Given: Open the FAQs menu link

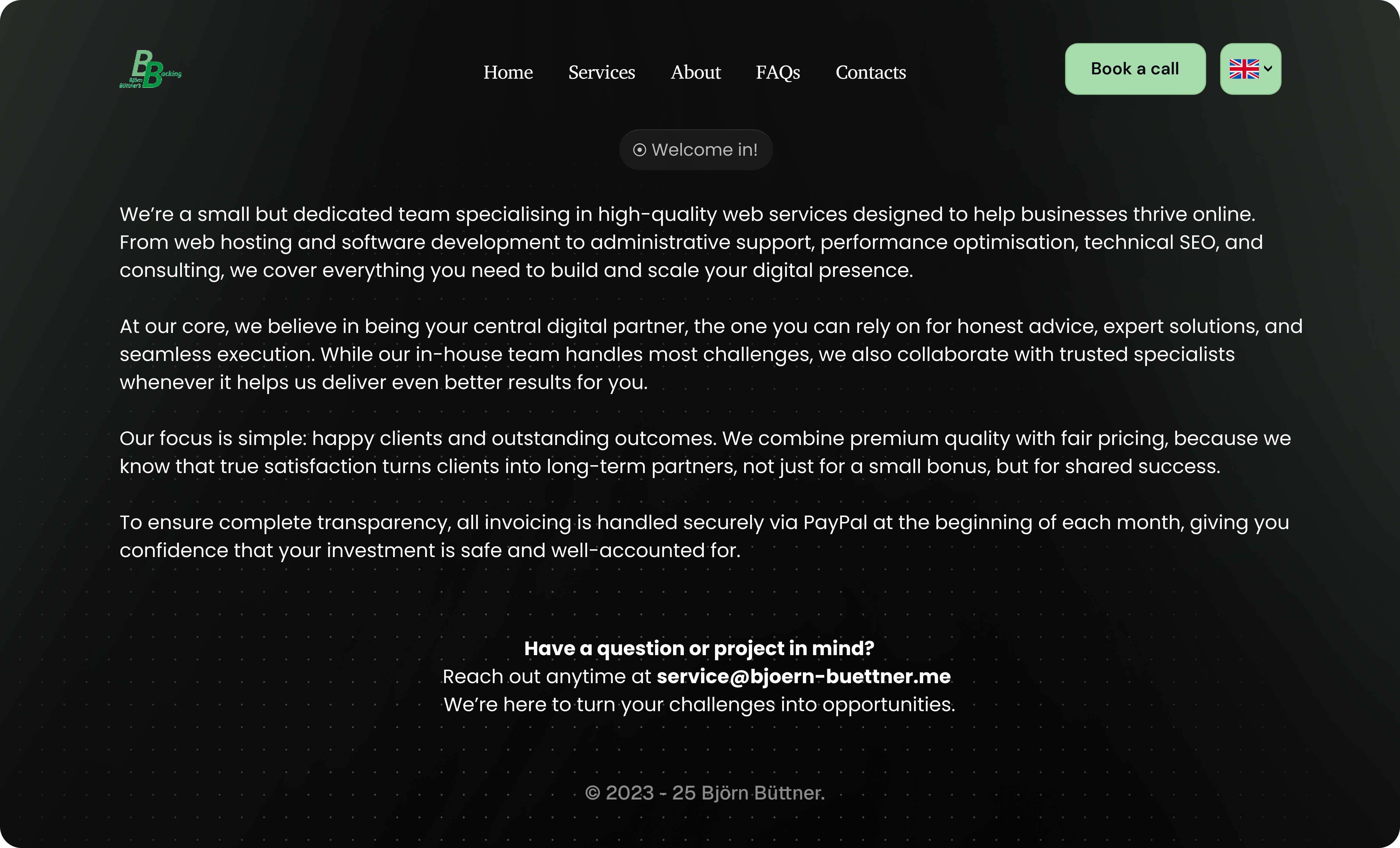Looking at the screenshot, I should point(778,73).
